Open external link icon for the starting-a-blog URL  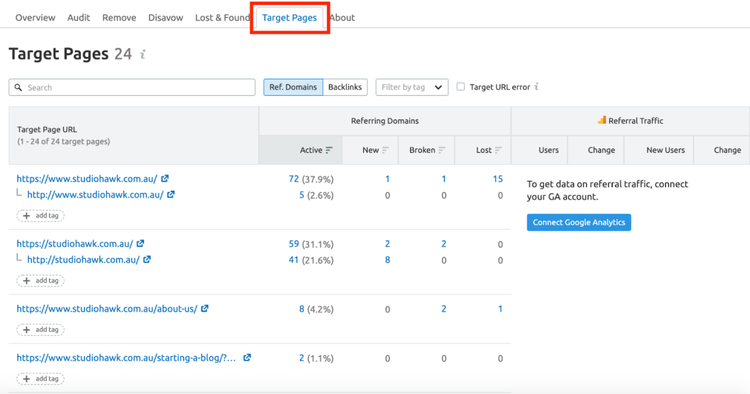pyautogui.click(x=247, y=357)
